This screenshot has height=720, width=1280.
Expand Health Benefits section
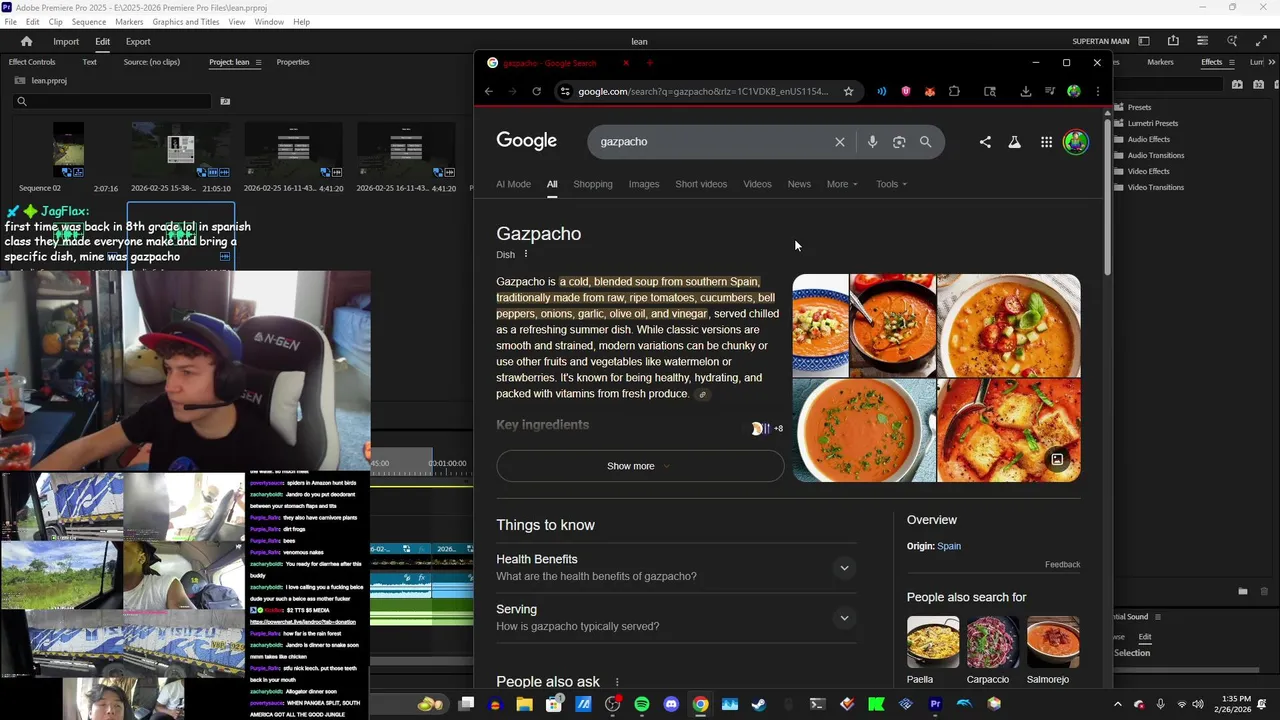844,568
